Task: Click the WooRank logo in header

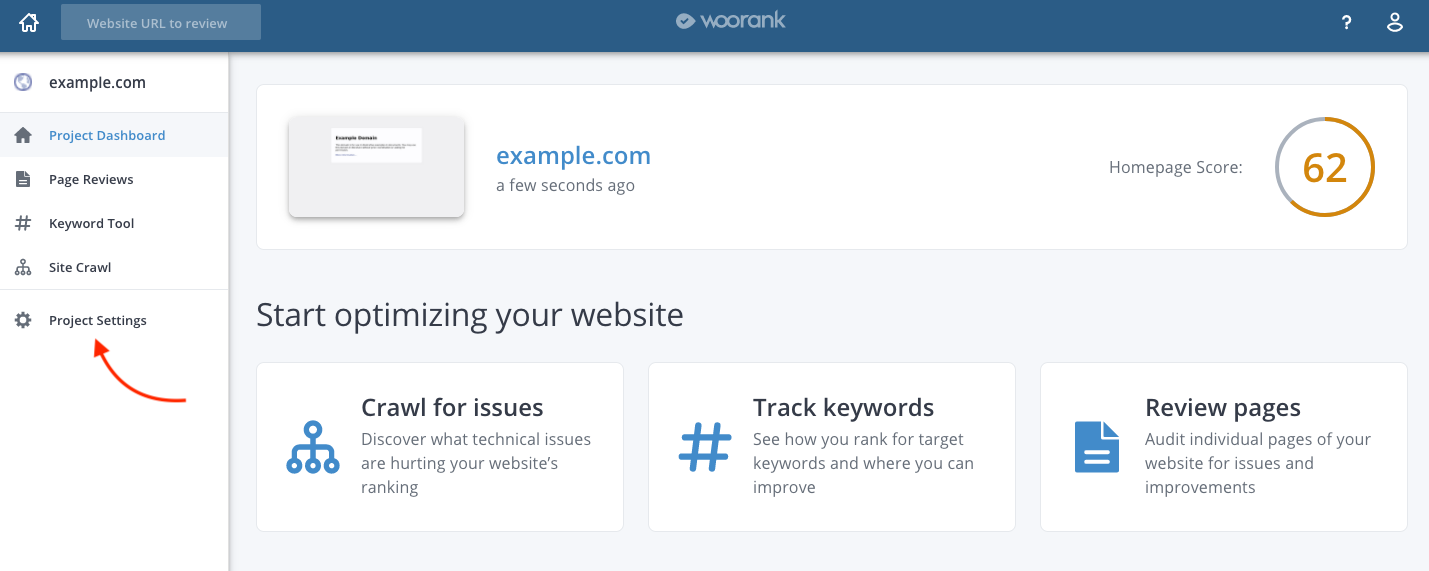Action: 730,21
